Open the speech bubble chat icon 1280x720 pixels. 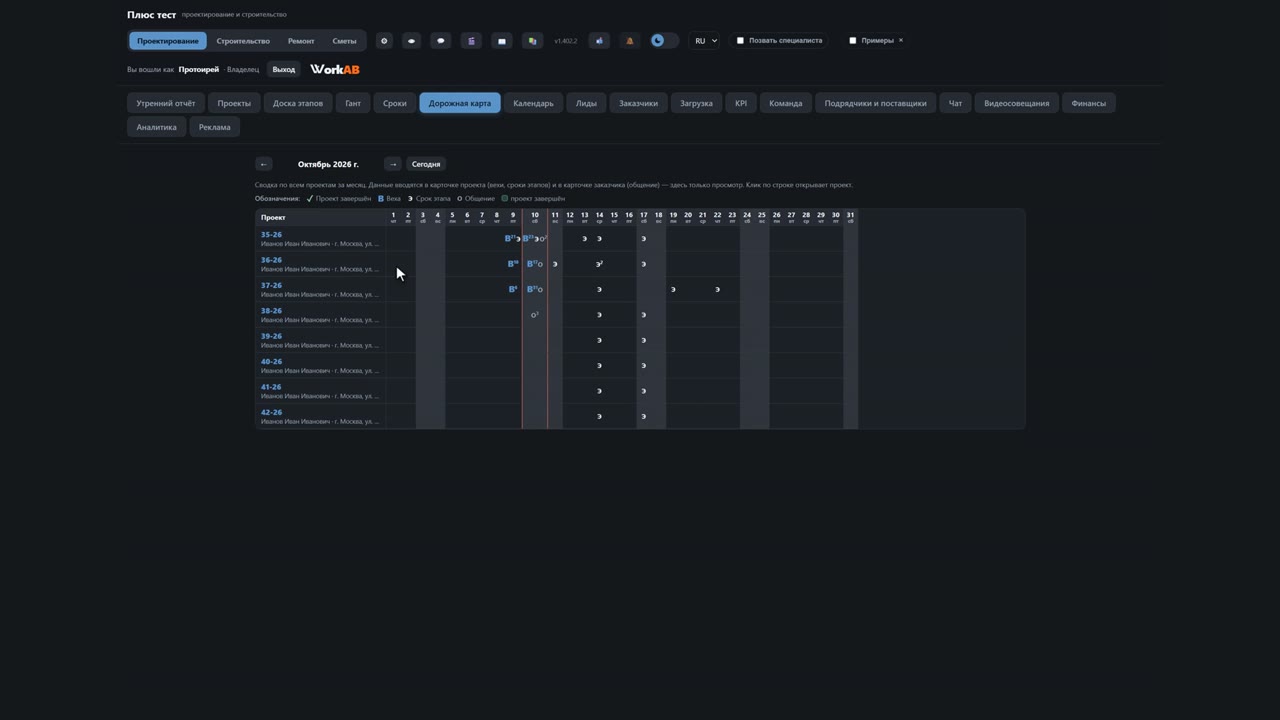click(x=441, y=41)
